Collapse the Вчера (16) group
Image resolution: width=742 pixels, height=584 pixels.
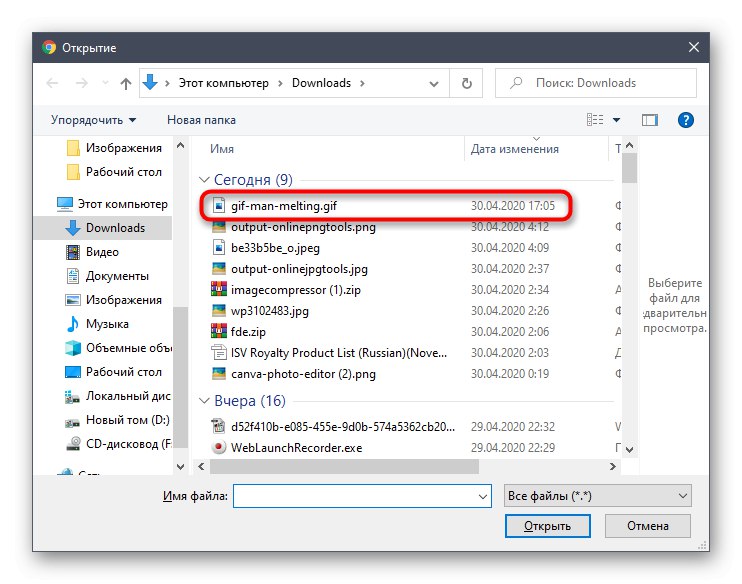pyautogui.click(x=204, y=401)
